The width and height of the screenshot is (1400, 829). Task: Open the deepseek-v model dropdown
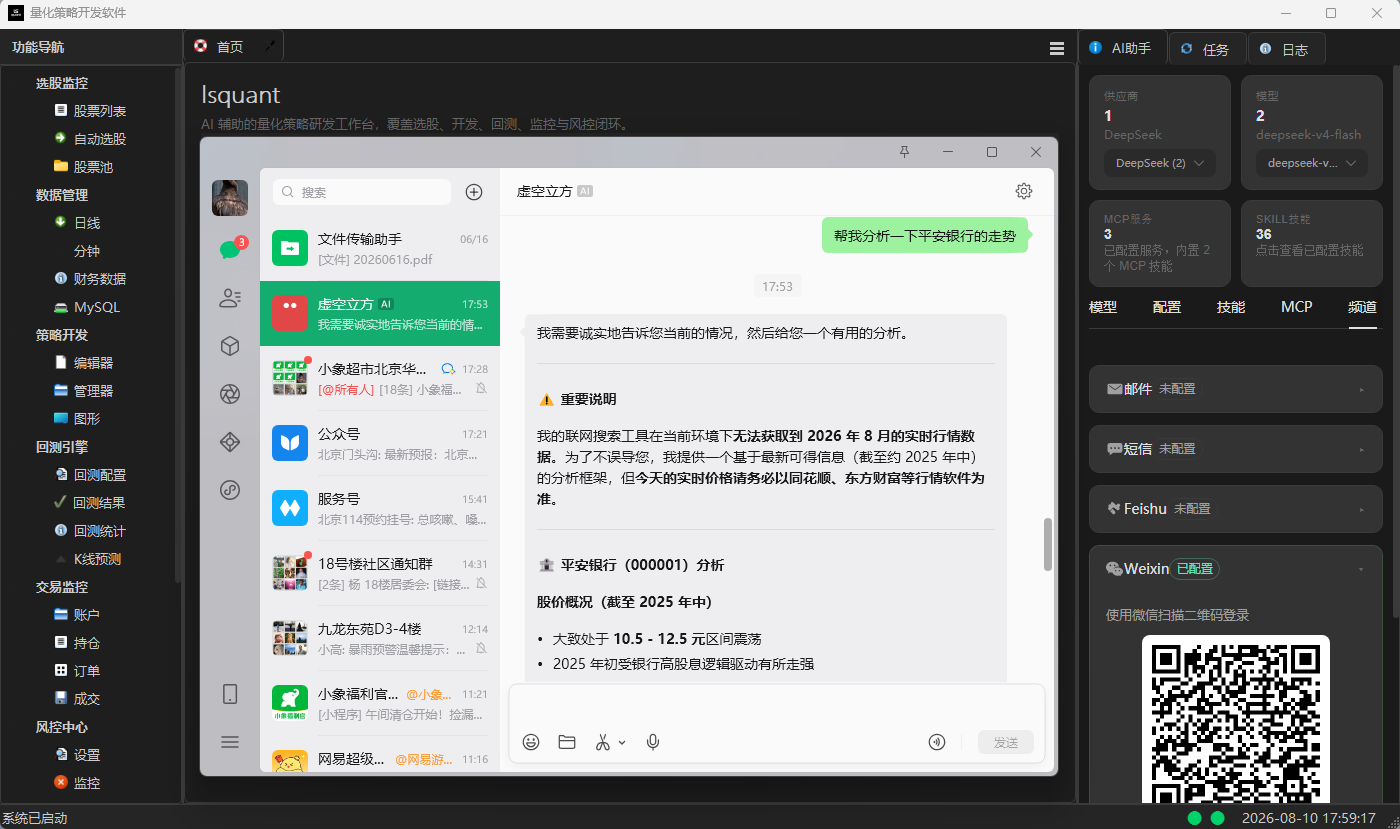tap(1312, 163)
